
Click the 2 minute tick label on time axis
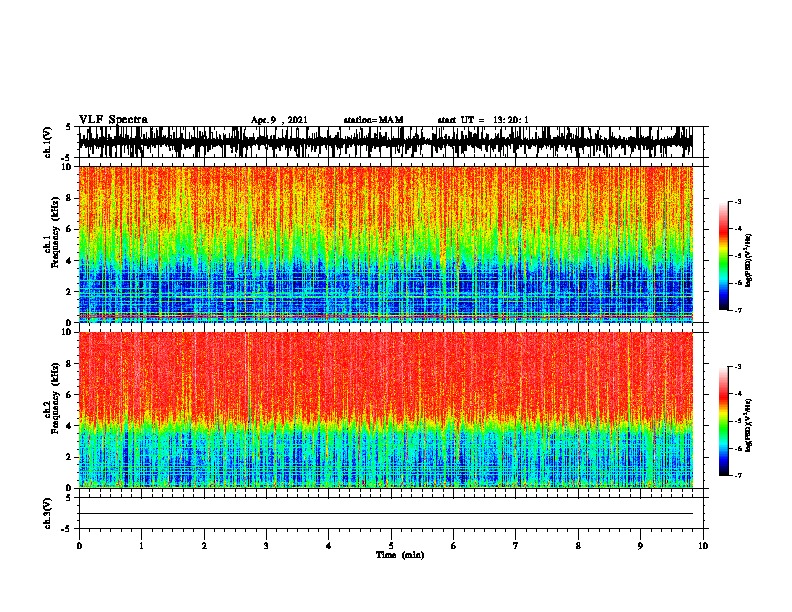point(204,546)
